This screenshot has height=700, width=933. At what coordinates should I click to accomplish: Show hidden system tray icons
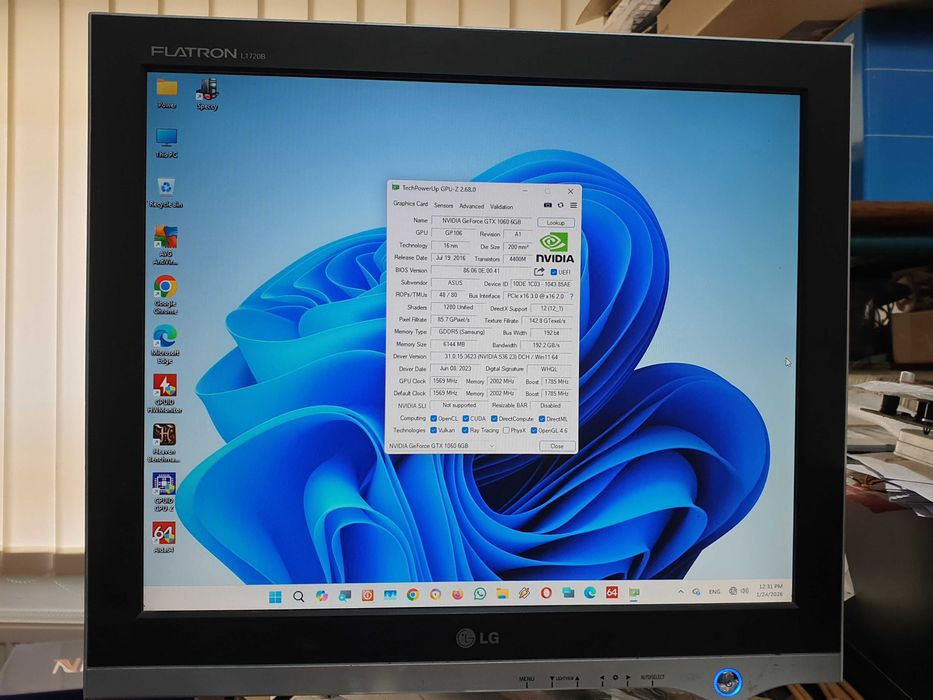pos(681,592)
